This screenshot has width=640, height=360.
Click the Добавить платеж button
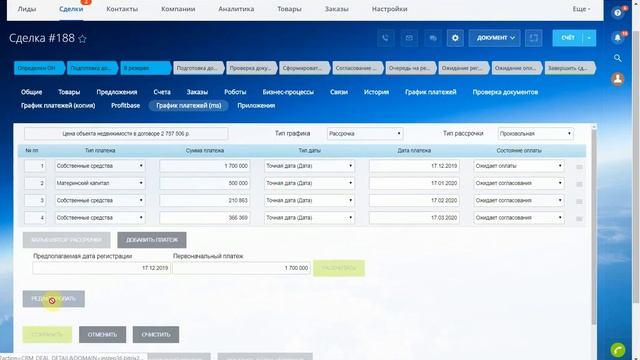(x=152, y=240)
